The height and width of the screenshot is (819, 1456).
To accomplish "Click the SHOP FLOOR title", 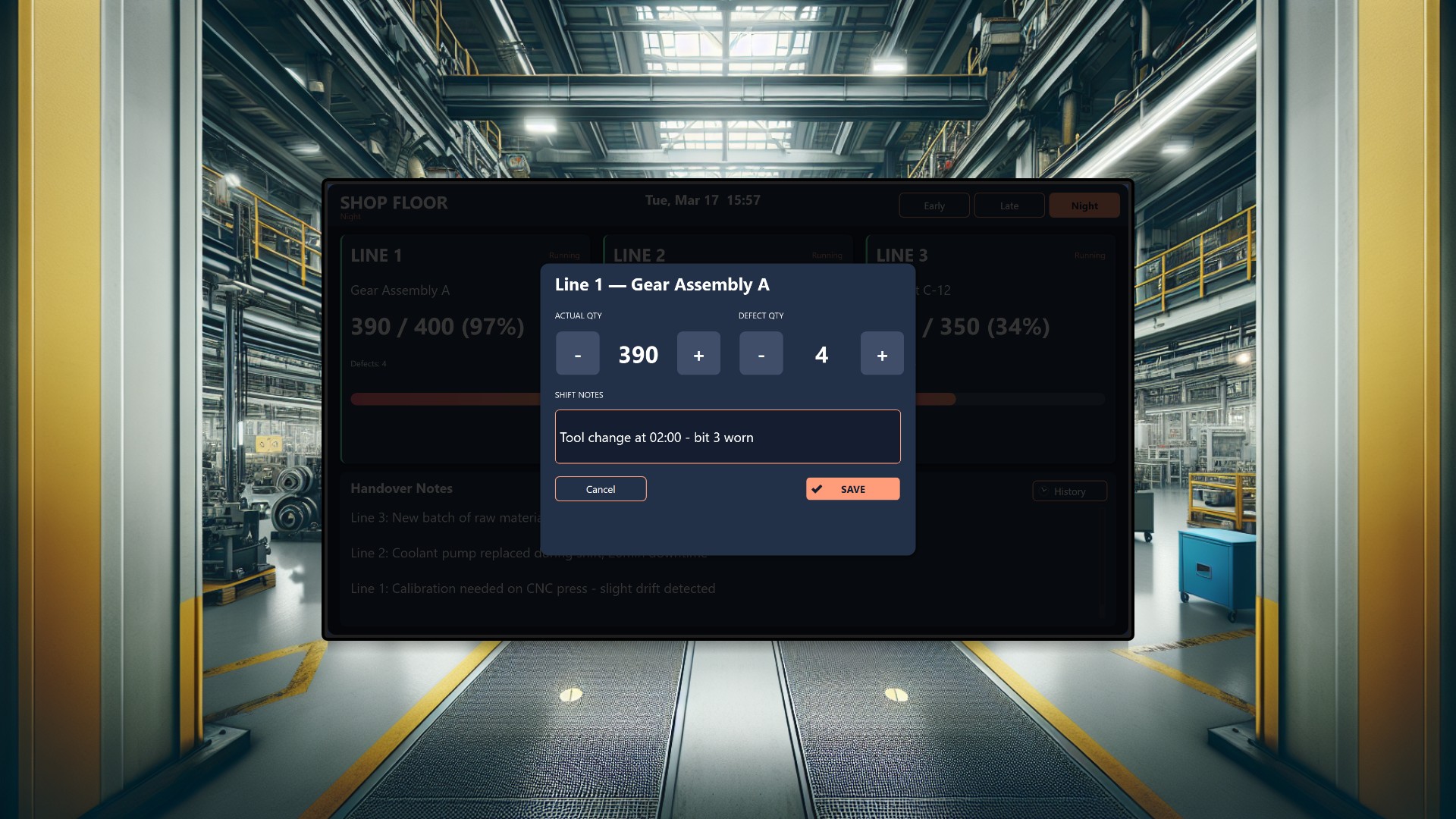I will [x=394, y=202].
